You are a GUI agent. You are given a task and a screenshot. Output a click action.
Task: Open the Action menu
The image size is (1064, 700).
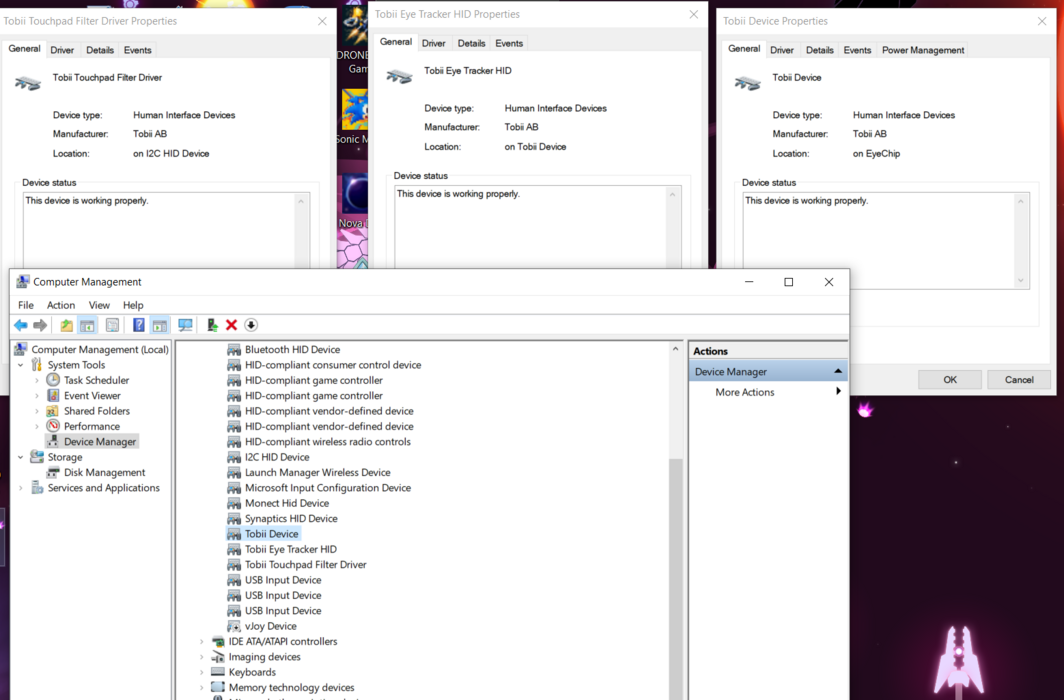pos(61,305)
